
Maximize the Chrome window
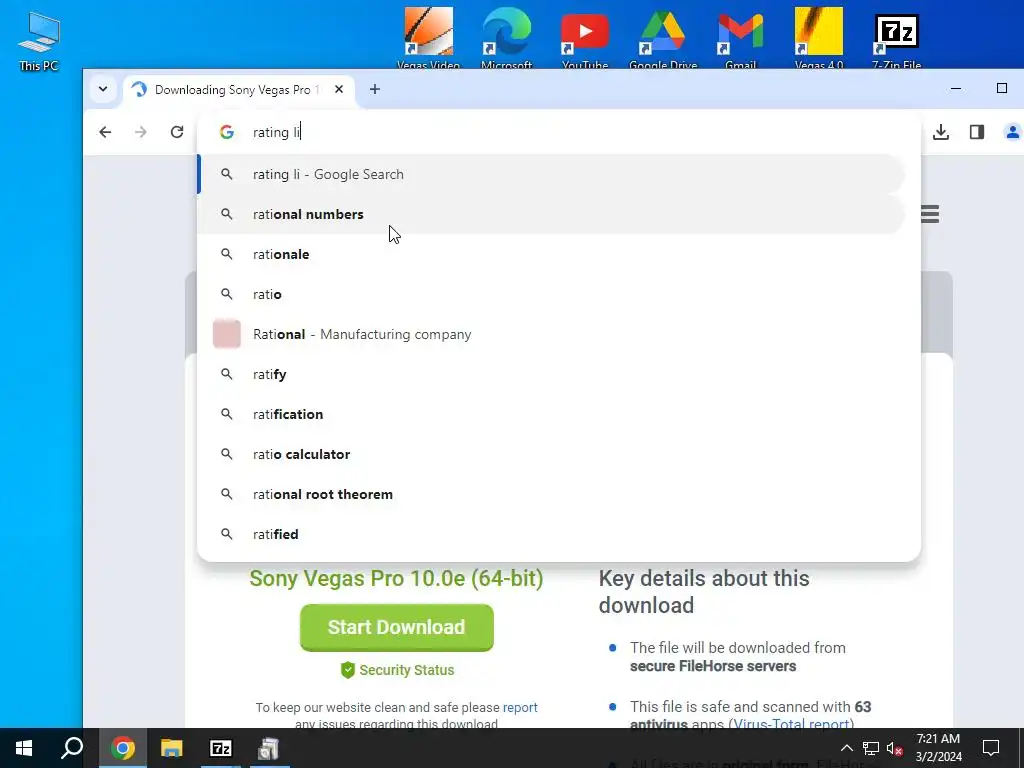point(1002,89)
